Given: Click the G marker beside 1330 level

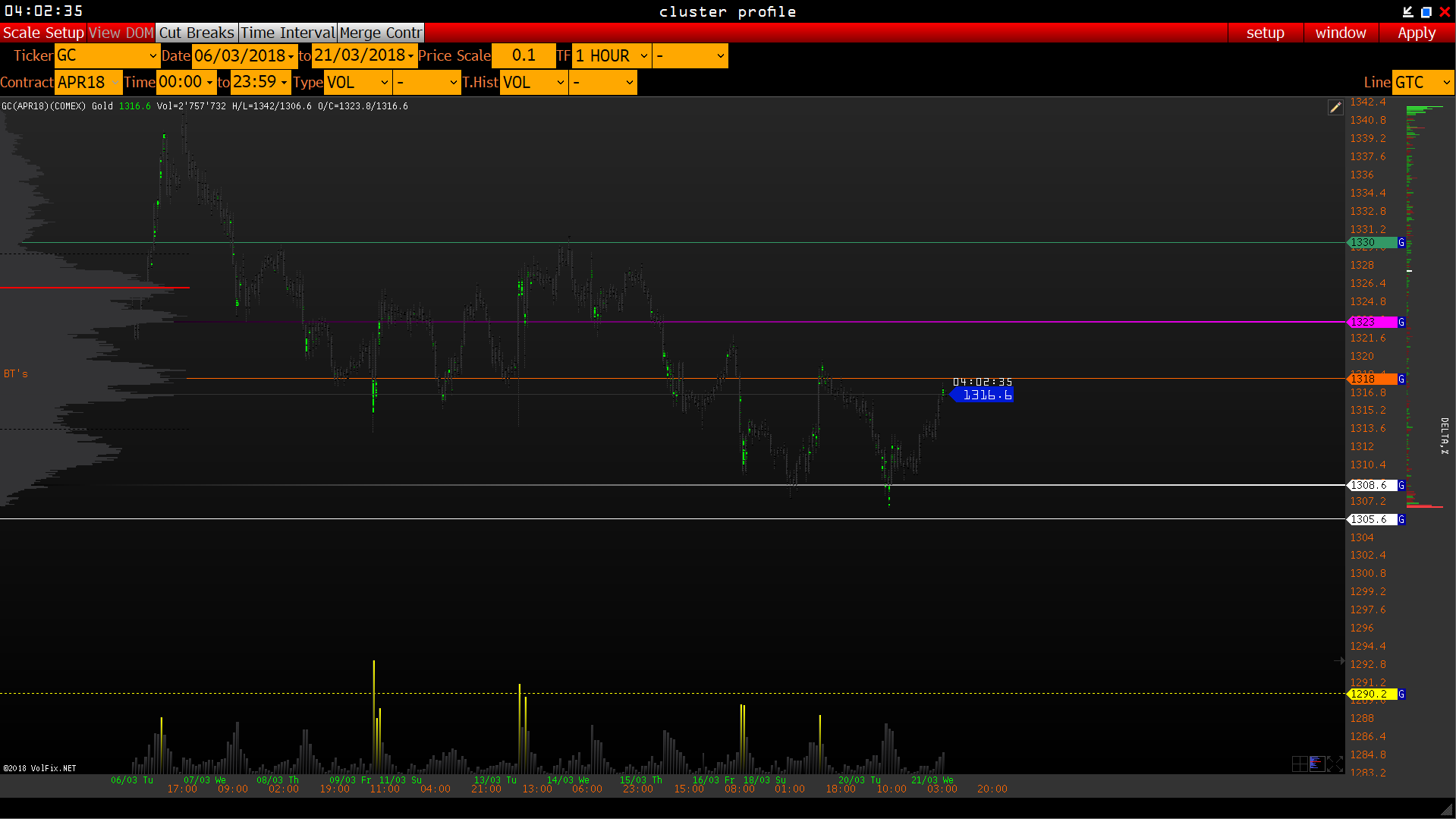Looking at the screenshot, I should [x=1401, y=243].
